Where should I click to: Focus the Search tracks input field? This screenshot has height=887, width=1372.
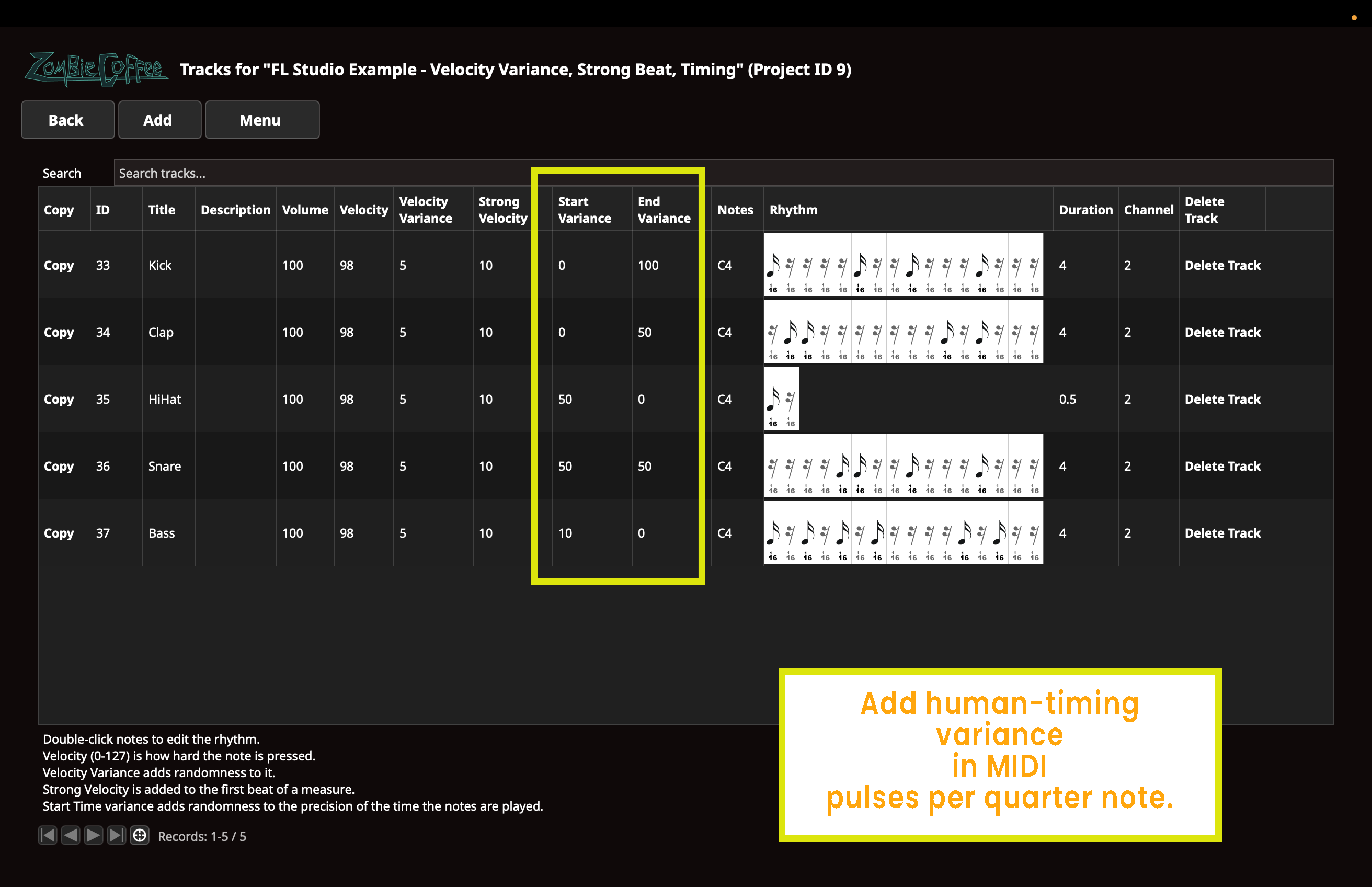tap(723, 173)
